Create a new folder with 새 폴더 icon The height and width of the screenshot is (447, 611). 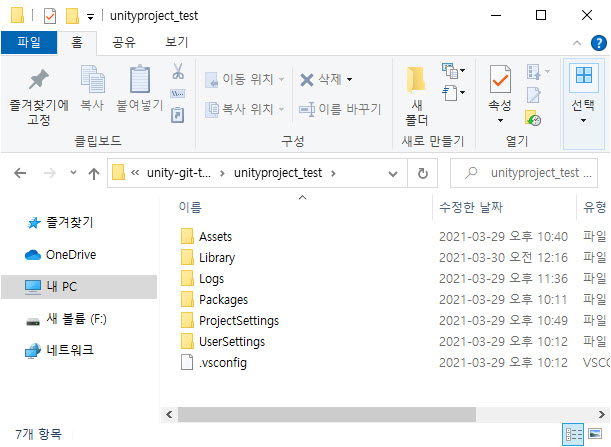(416, 80)
